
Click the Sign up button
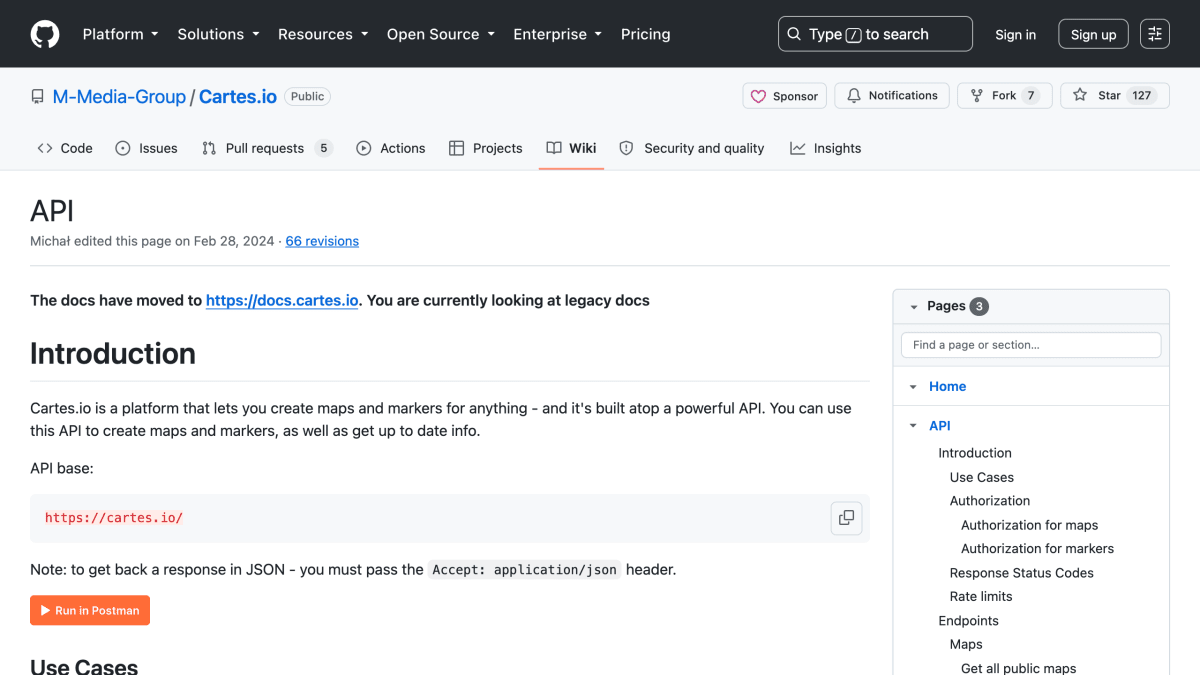[x=1093, y=34]
